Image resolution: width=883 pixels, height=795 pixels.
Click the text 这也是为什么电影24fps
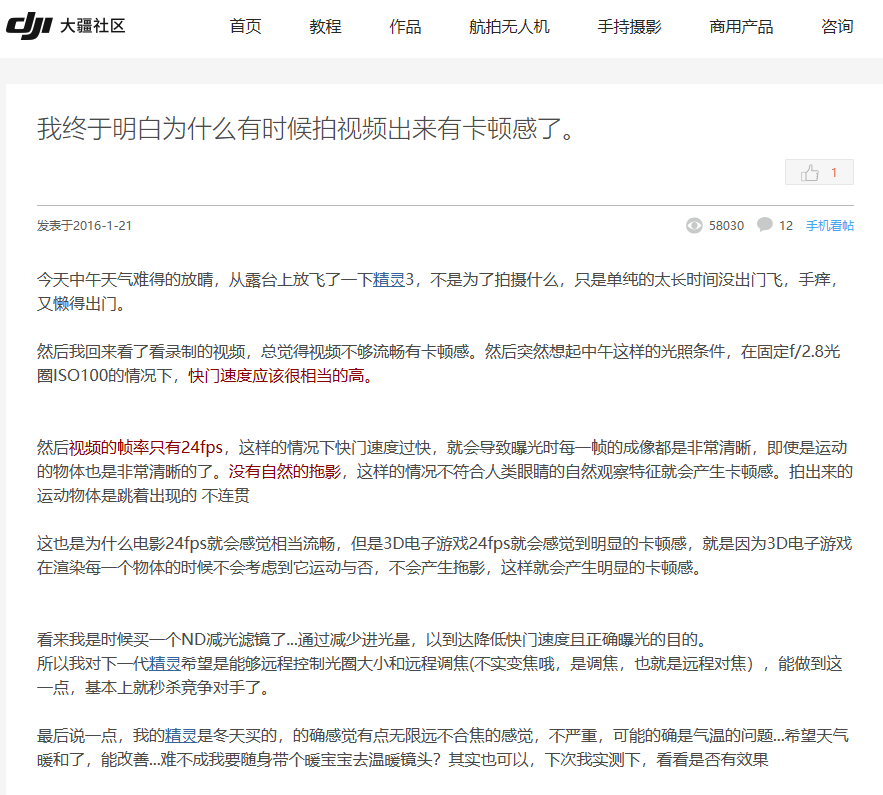pos(122,544)
